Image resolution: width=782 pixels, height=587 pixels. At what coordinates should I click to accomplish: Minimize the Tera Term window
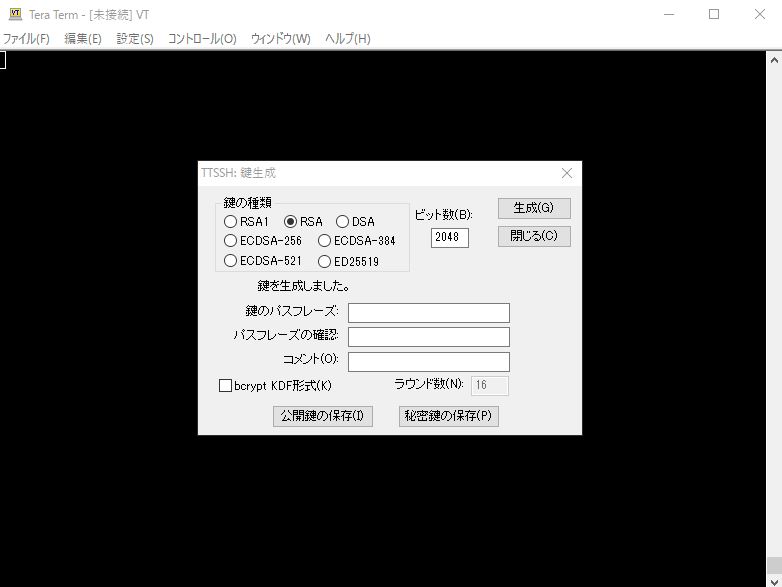pos(669,14)
